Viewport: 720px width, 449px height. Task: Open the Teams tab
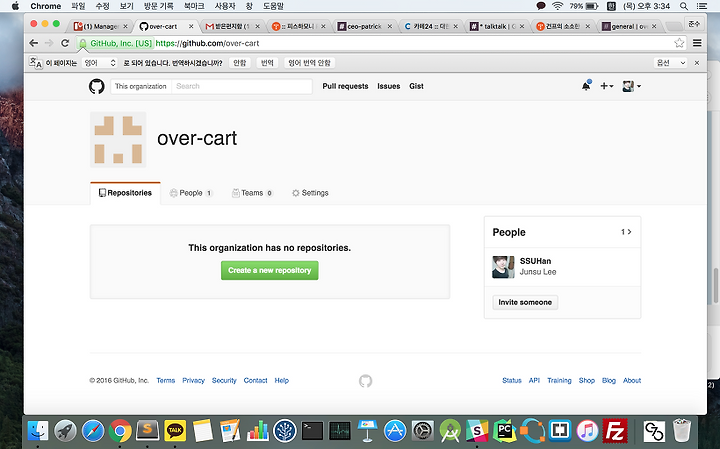253,193
